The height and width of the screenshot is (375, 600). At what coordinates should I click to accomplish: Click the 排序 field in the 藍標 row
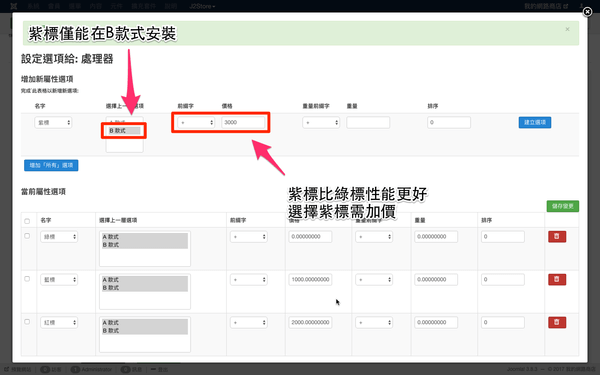[x=502, y=279]
